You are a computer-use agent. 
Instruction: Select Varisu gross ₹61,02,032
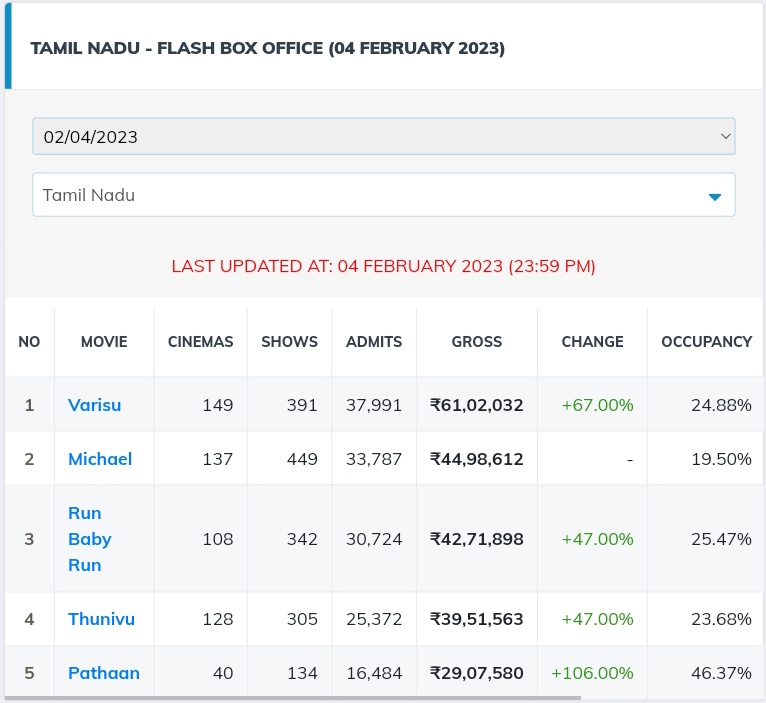click(x=476, y=405)
